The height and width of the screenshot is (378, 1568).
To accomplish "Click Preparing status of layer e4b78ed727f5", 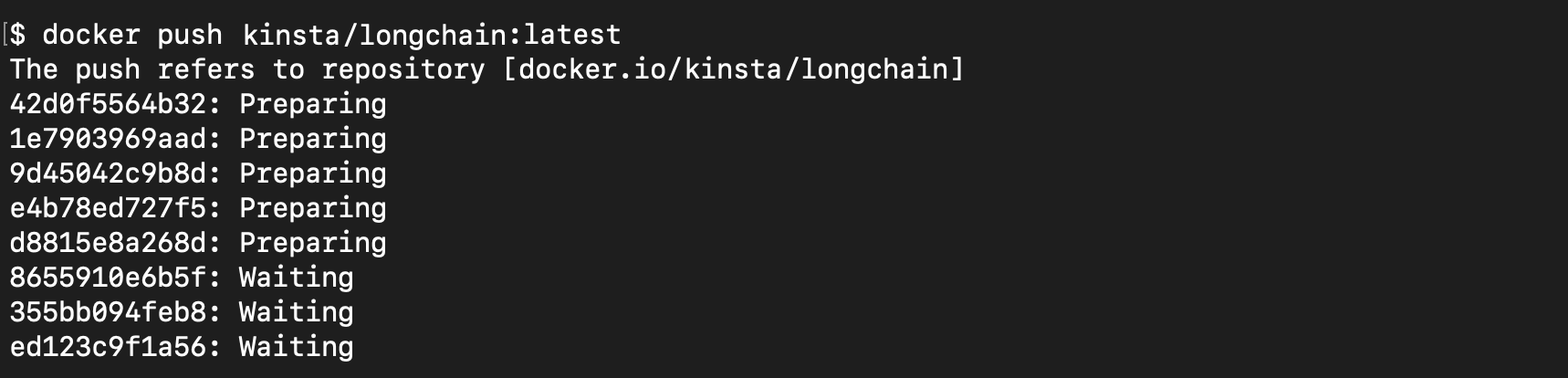I will pos(313,209).
